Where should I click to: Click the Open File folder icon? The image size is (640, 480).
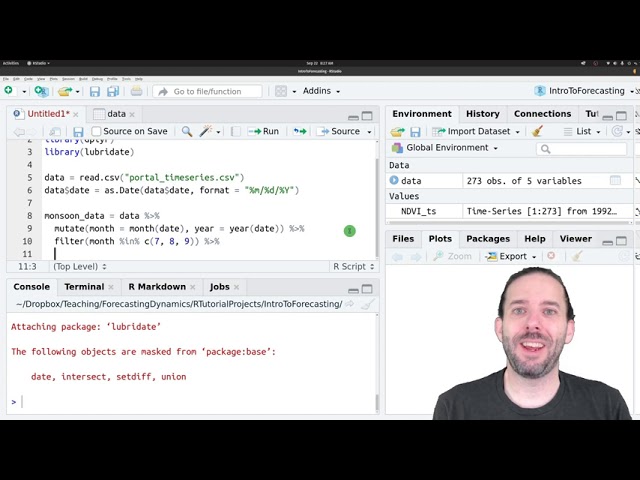coord(65,91)
